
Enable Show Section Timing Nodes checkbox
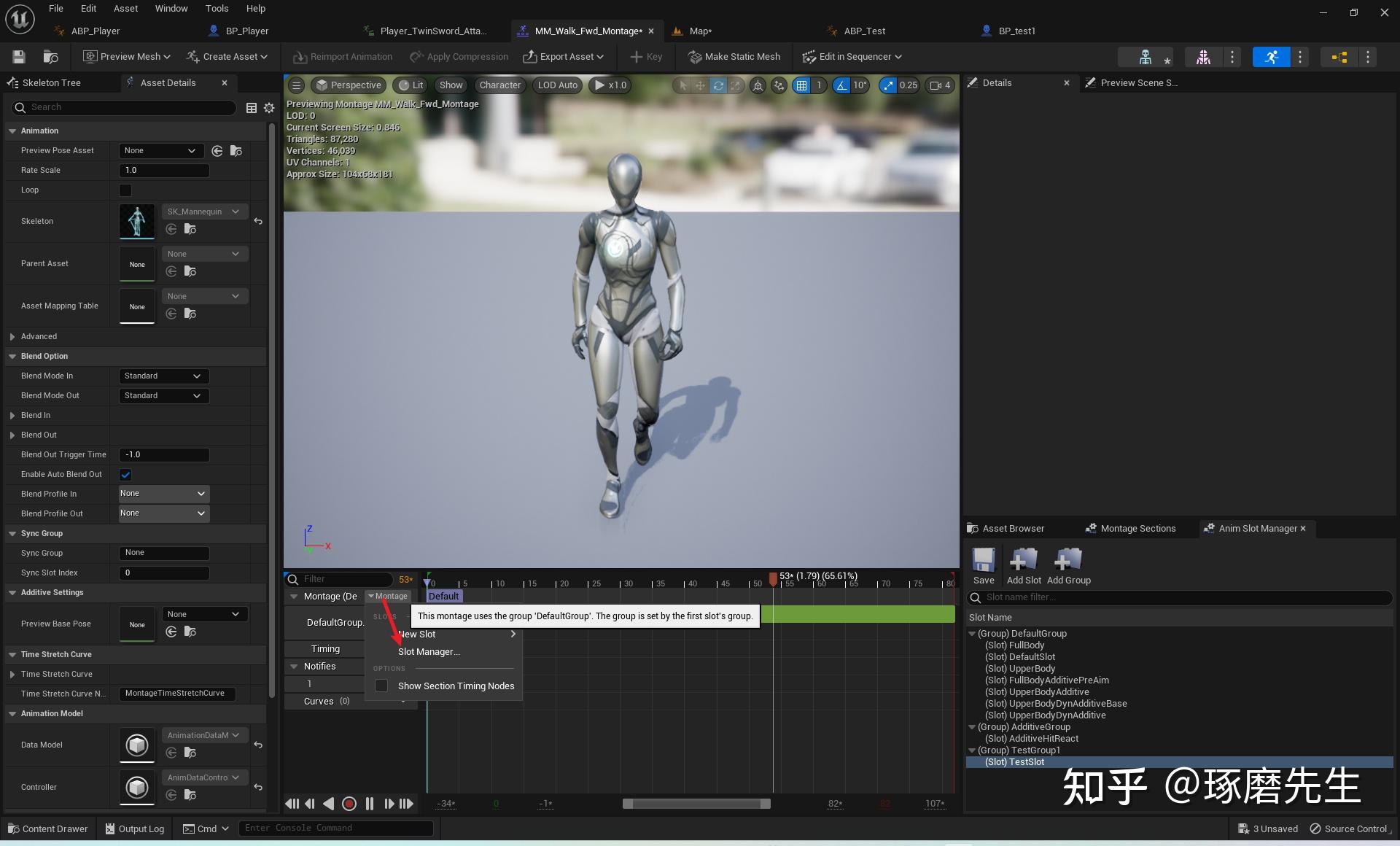point(381,686)
